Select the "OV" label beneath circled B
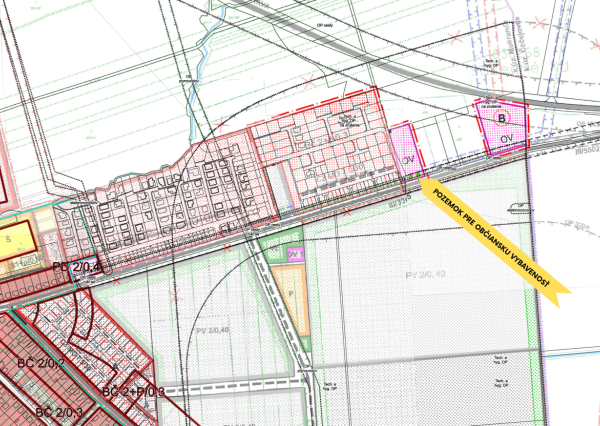 pyautogui.click(x=507, y=139)
